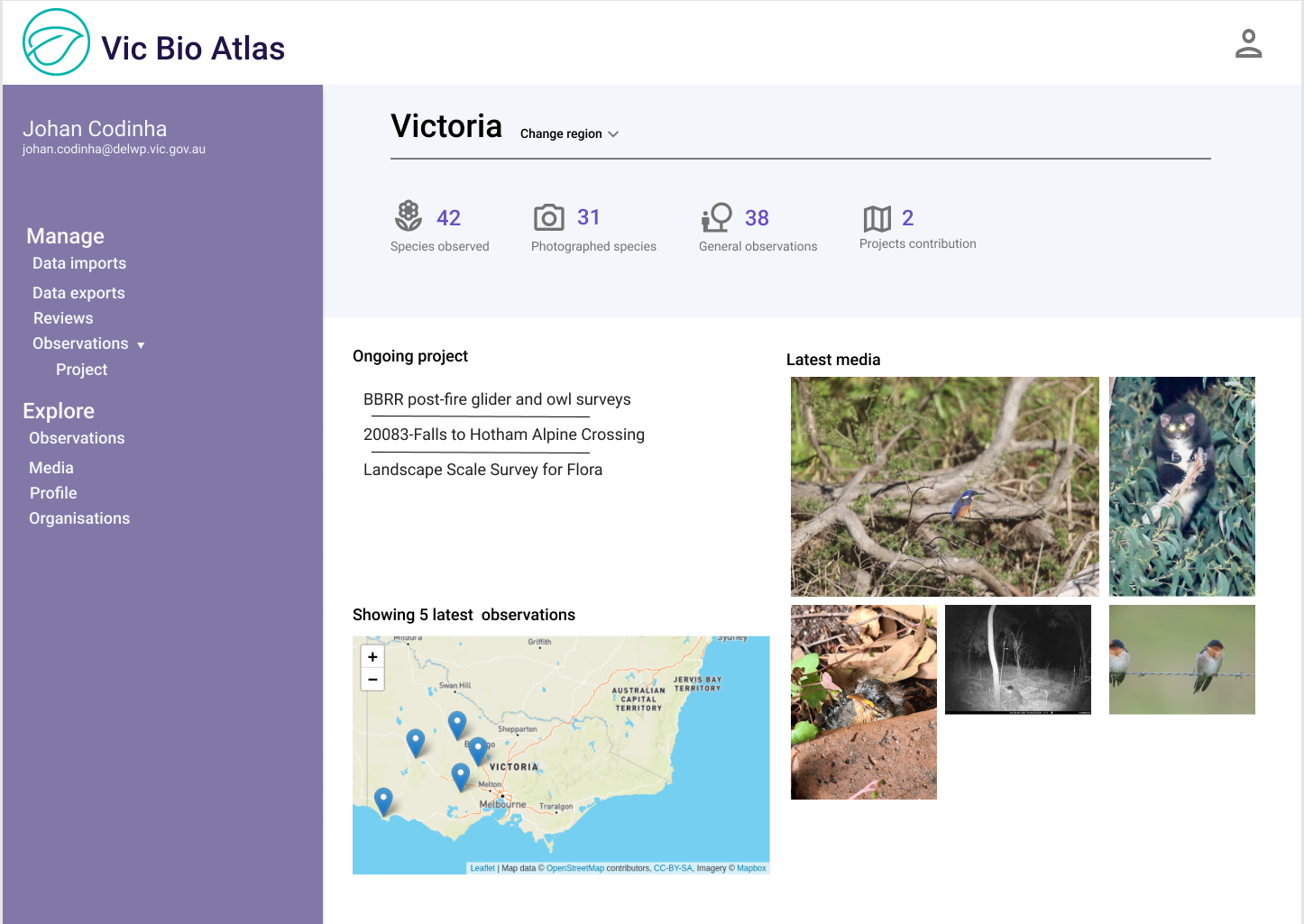
Task: Click the Explore section heading
Action: (59, 411)
